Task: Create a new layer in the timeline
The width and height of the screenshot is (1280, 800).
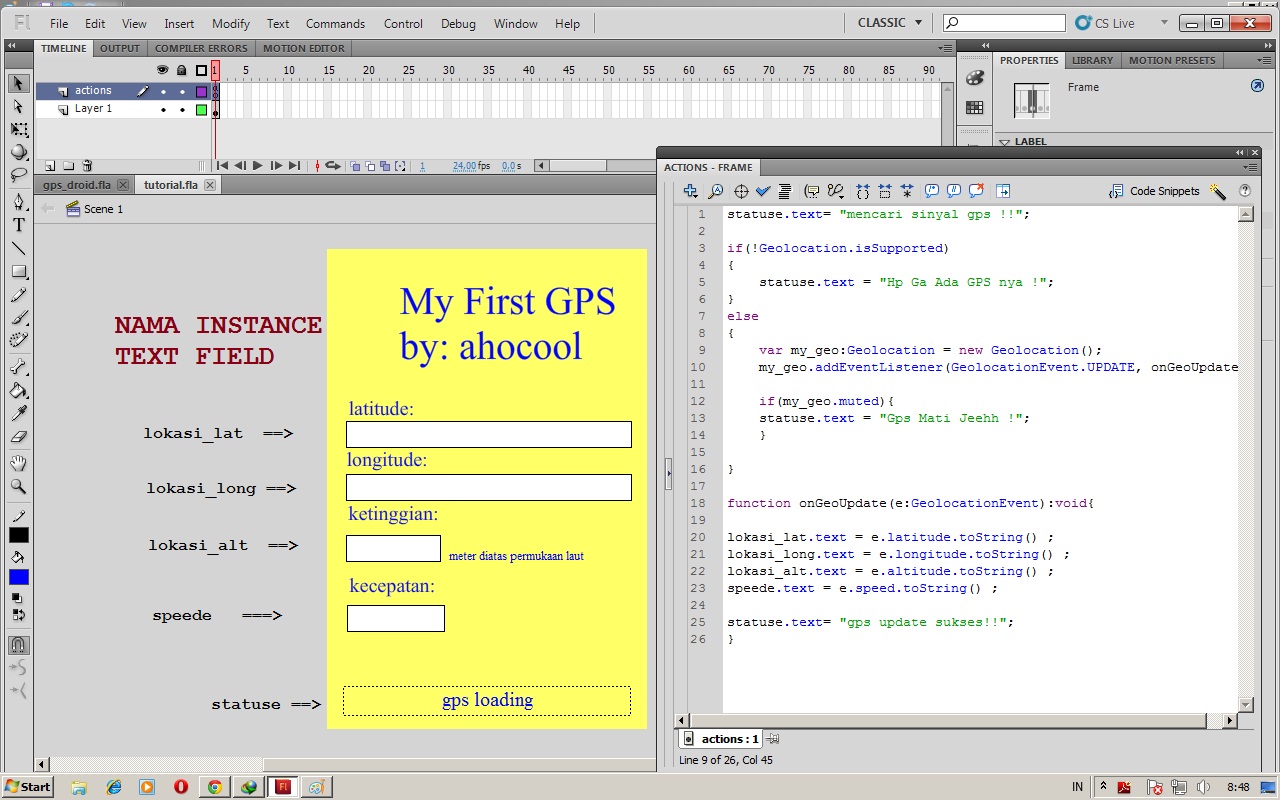Action: coord(49,165)
